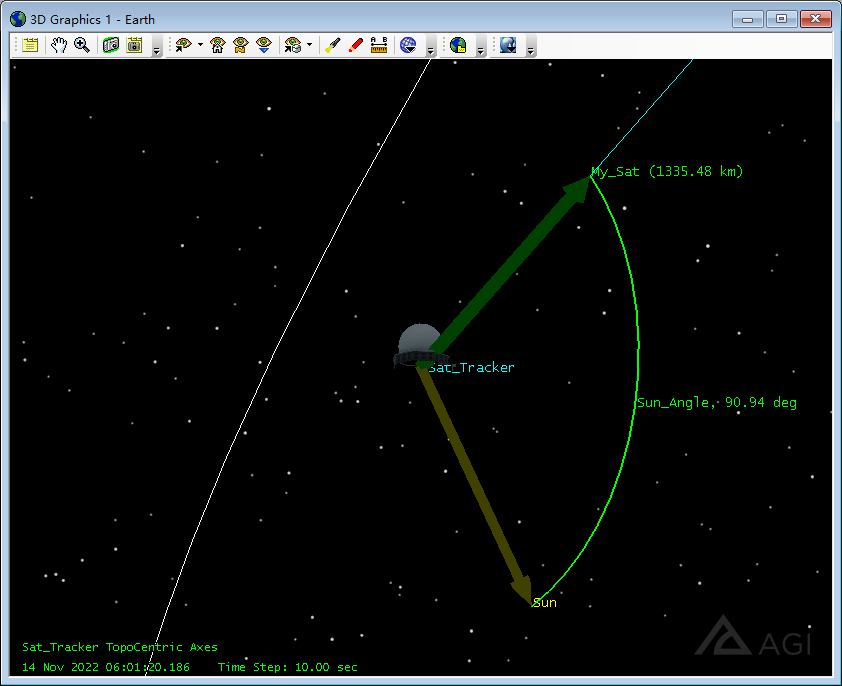Click the orient-north eye icon
The height and width of the screenshot is (686, 842).
point(241,45)
